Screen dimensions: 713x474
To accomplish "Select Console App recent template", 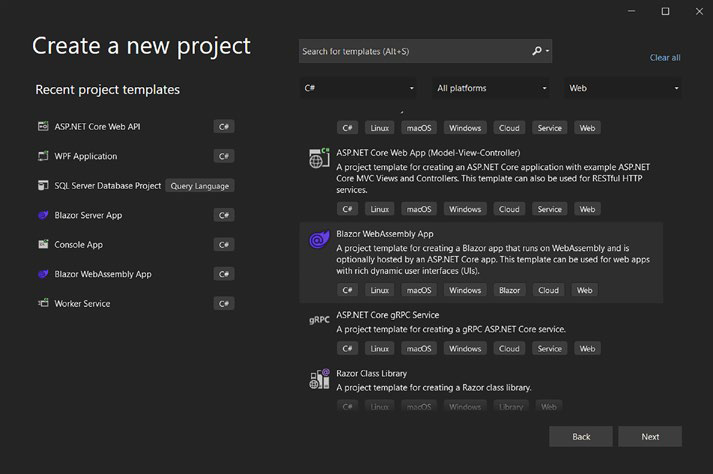I will (136, 244).
